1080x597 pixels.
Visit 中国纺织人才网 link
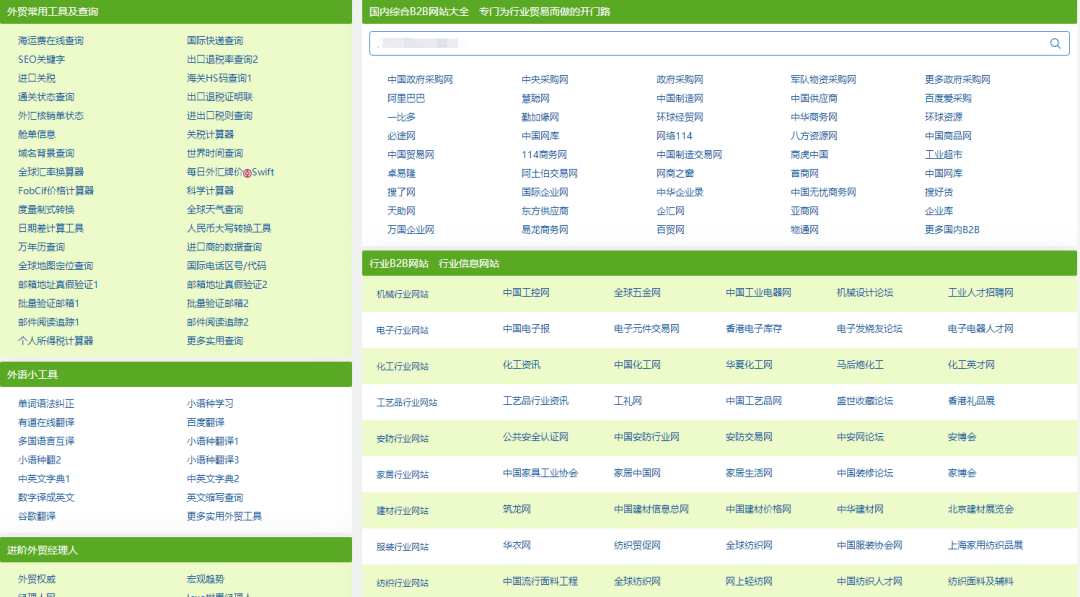(869, 581)
